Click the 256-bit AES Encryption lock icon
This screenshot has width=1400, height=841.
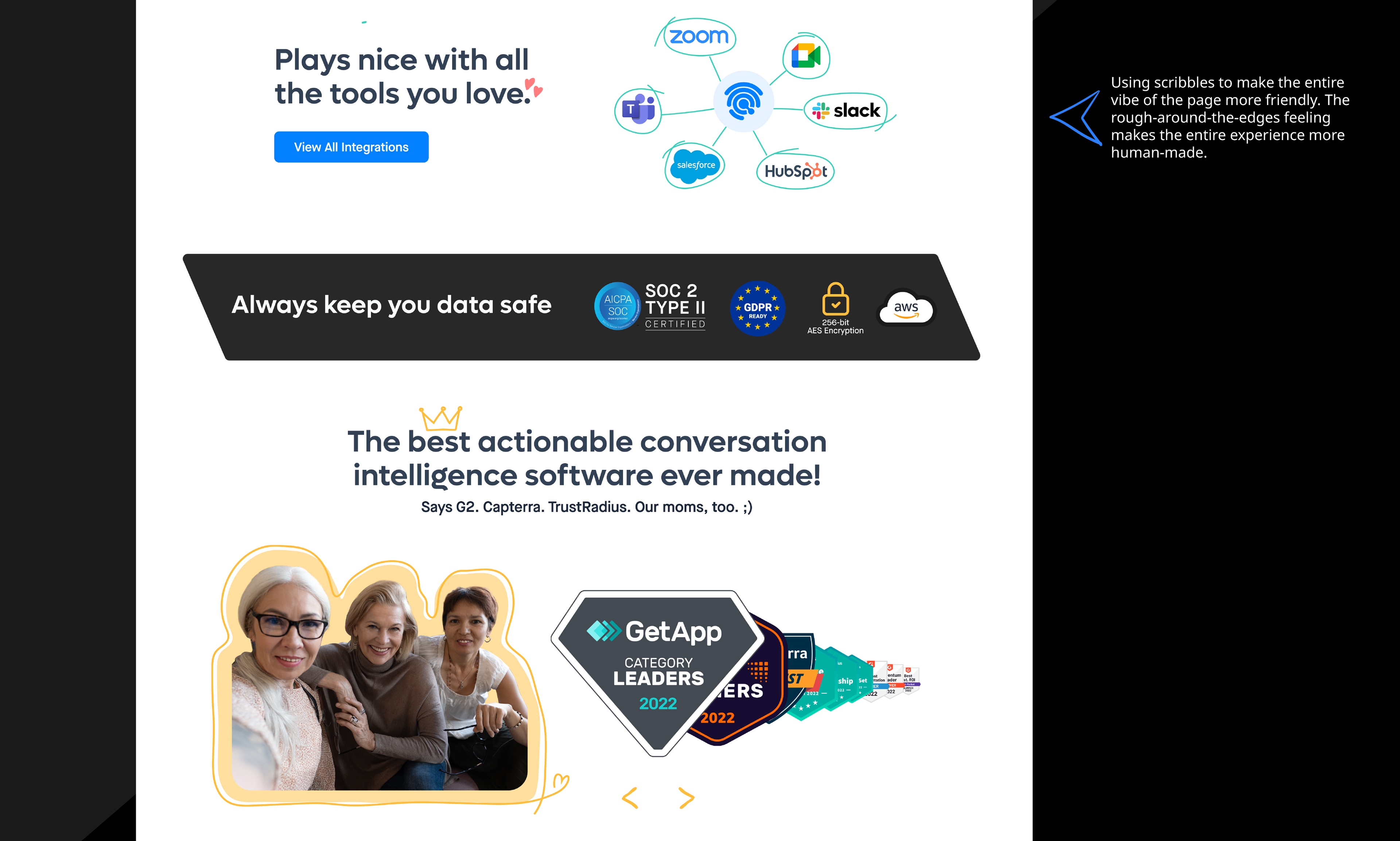(835, 299)
